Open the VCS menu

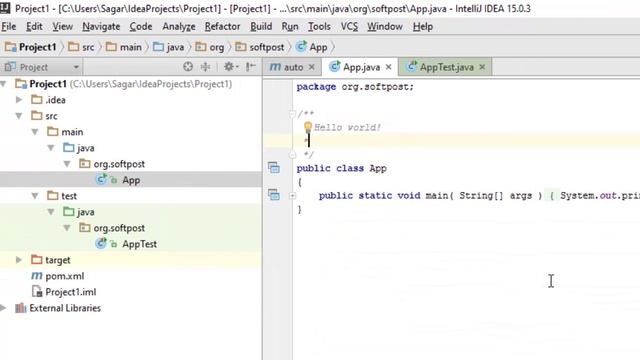click(349, 27)
